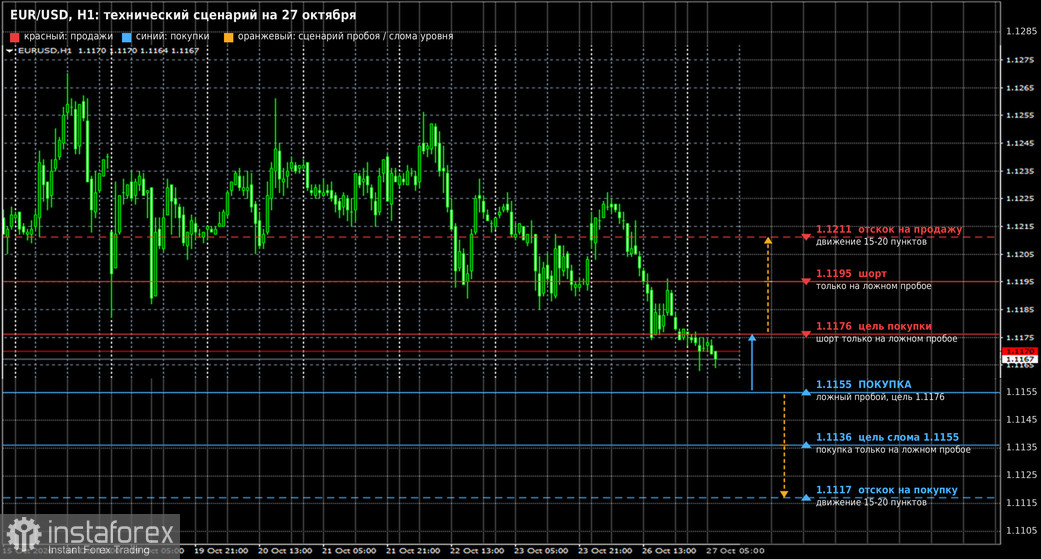Click the 1.1245 price axis value
Image resolution: width=1041 pixels, height=559 pixels.
click(1020, 143)
